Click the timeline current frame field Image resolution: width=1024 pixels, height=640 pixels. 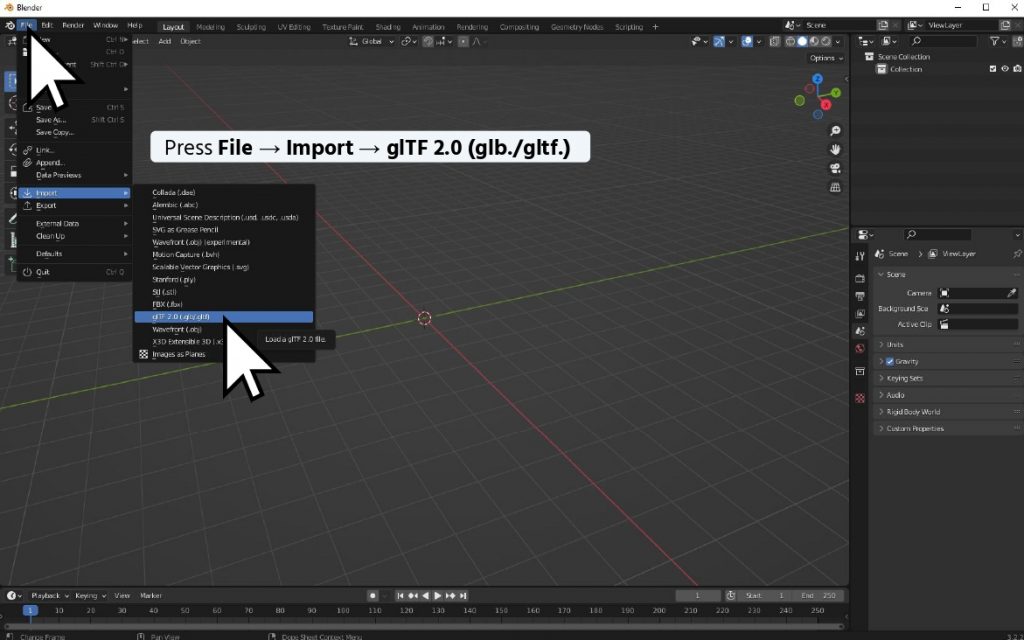click(697, 596)
